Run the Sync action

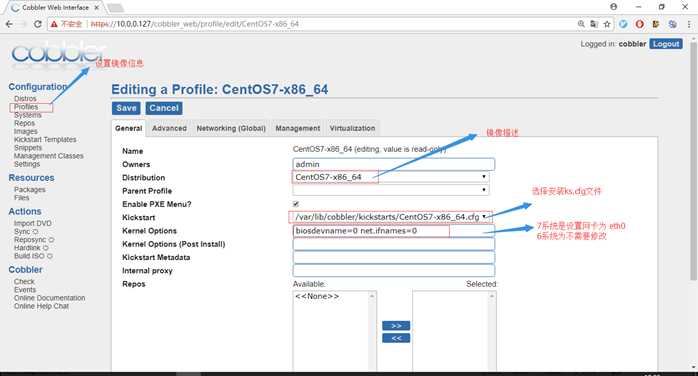click(x=26, y=231)
